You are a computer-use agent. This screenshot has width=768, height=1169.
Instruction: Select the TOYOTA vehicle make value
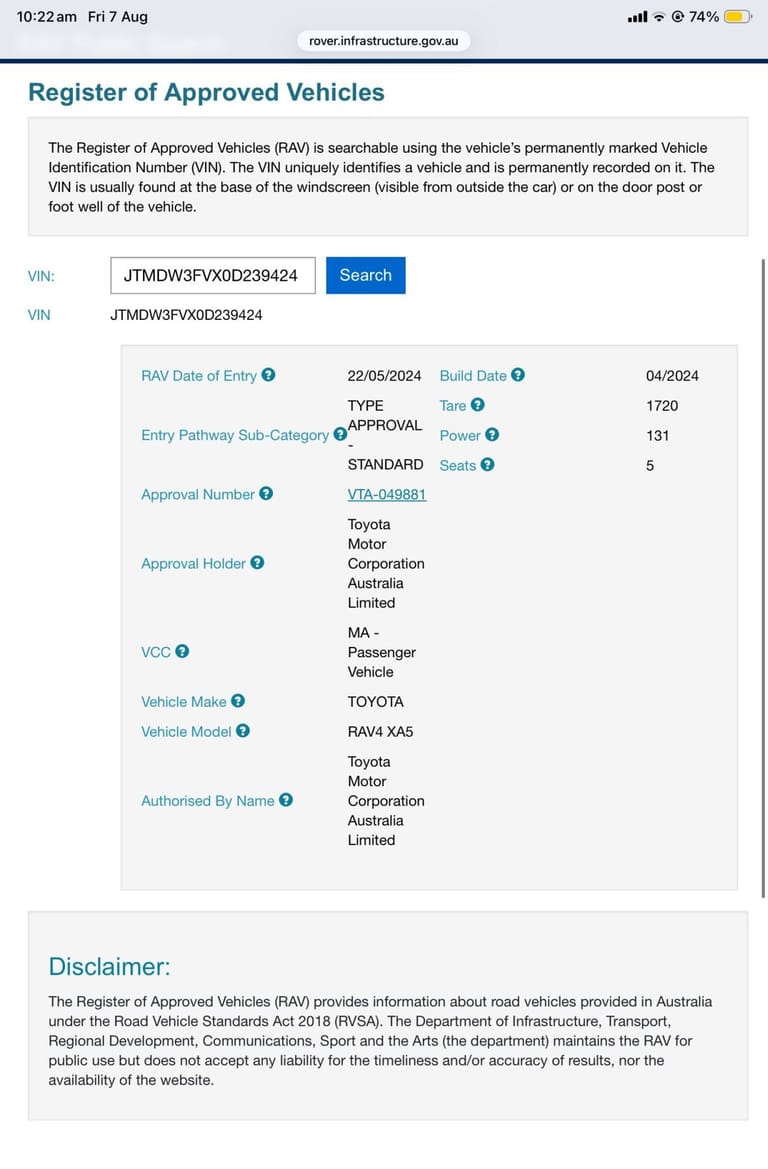click(x=376, y=702)
